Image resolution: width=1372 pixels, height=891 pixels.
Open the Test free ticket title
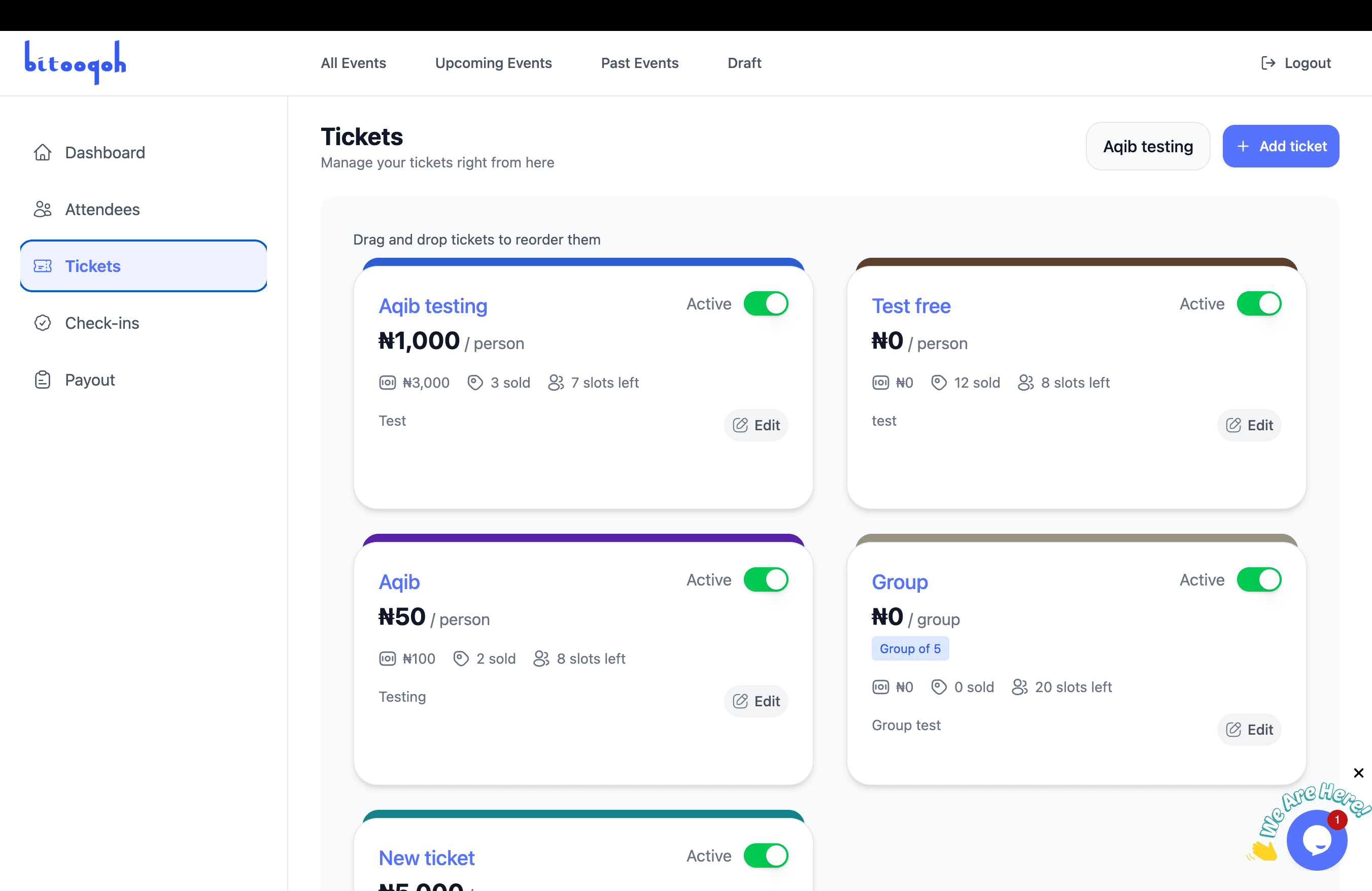click(x=911, y=306)
